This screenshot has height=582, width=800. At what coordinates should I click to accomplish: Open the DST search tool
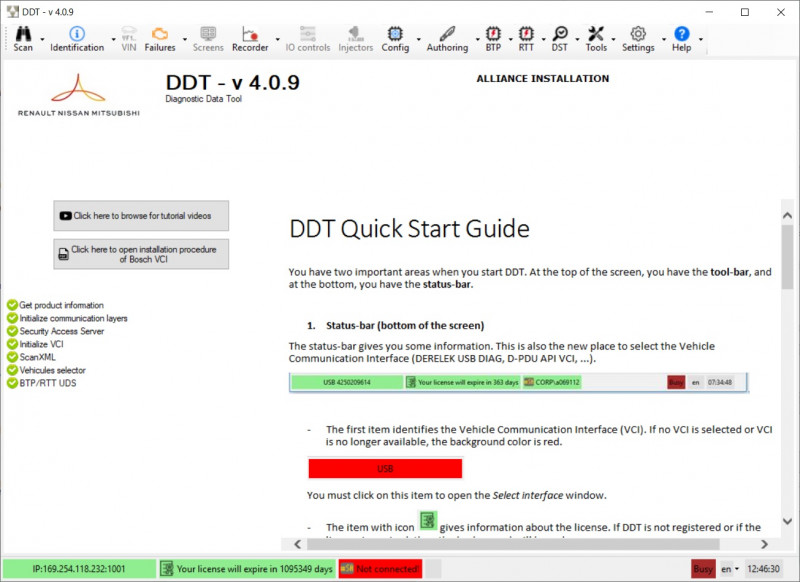(x=560, y=39)
